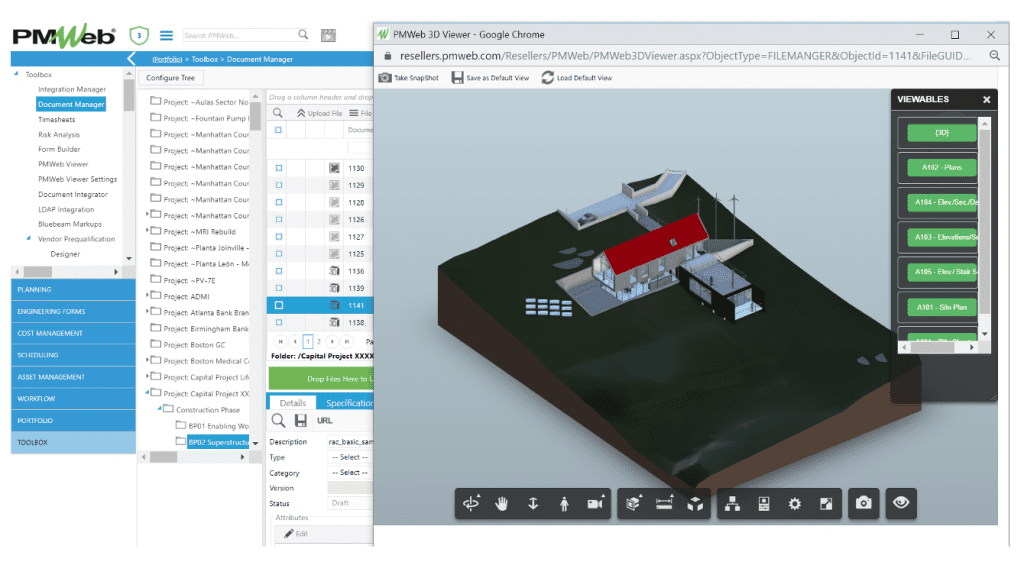Click the Portfolio breadcrumb link
1024x565 pixels.
coord(167,59)
